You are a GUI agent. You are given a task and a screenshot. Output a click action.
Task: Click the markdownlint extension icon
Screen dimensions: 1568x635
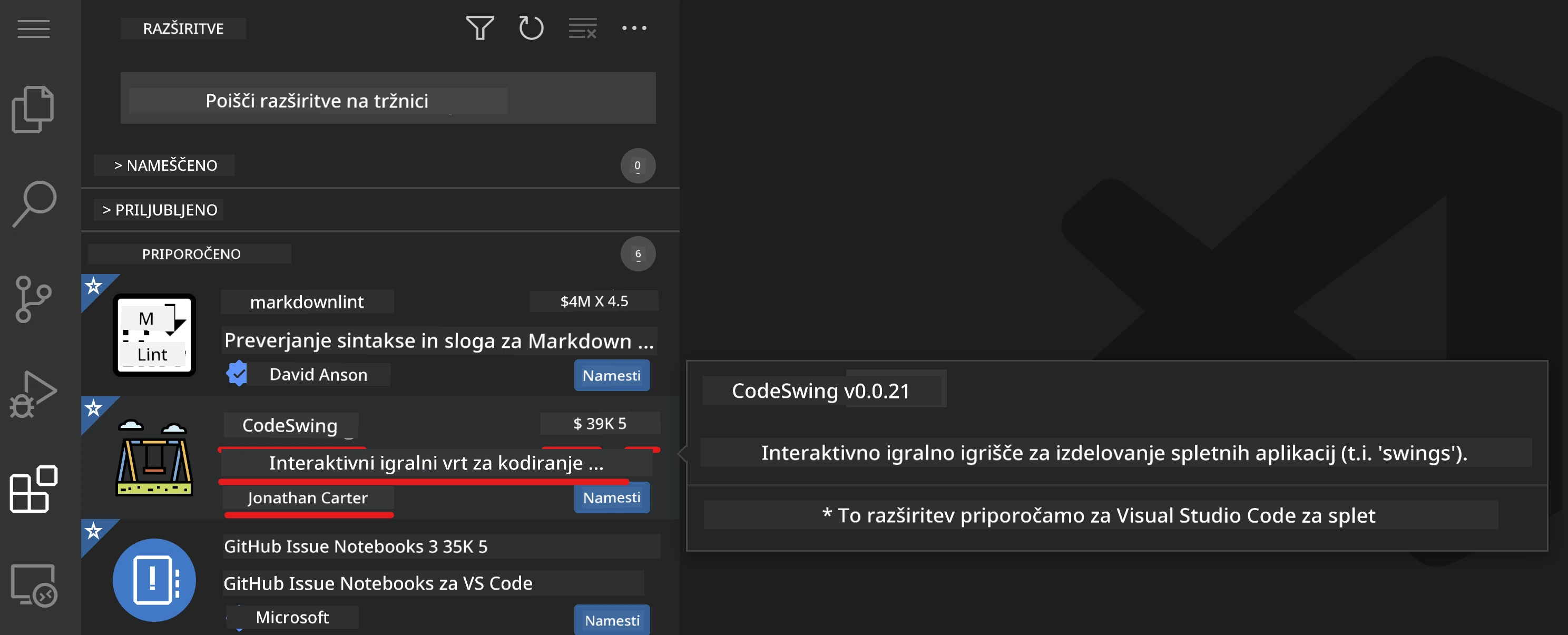(154, 335)
